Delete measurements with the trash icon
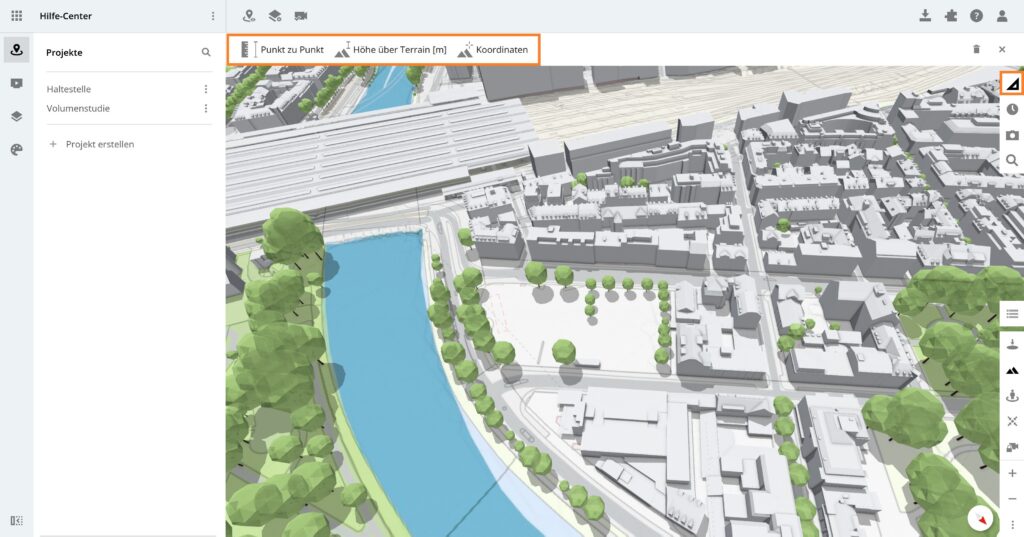The width and height of the screenshot is (1024, 537). pos(976,49)
